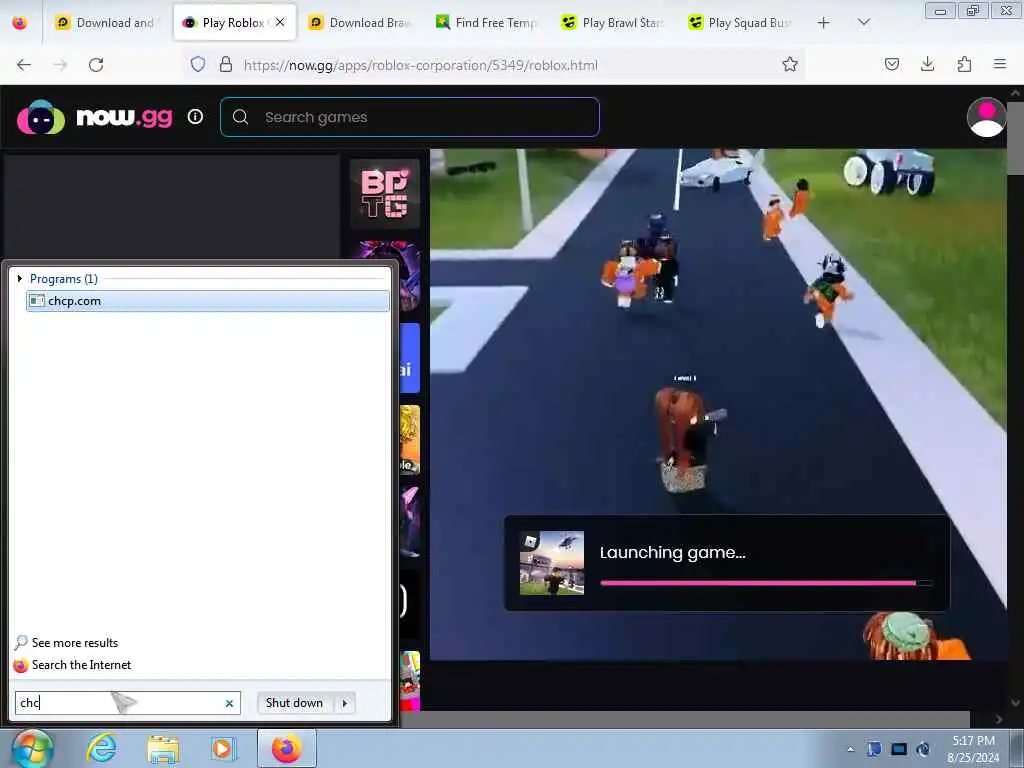Click the Firefox taskbar button
1024x768 pixels.
pos(287,748)
